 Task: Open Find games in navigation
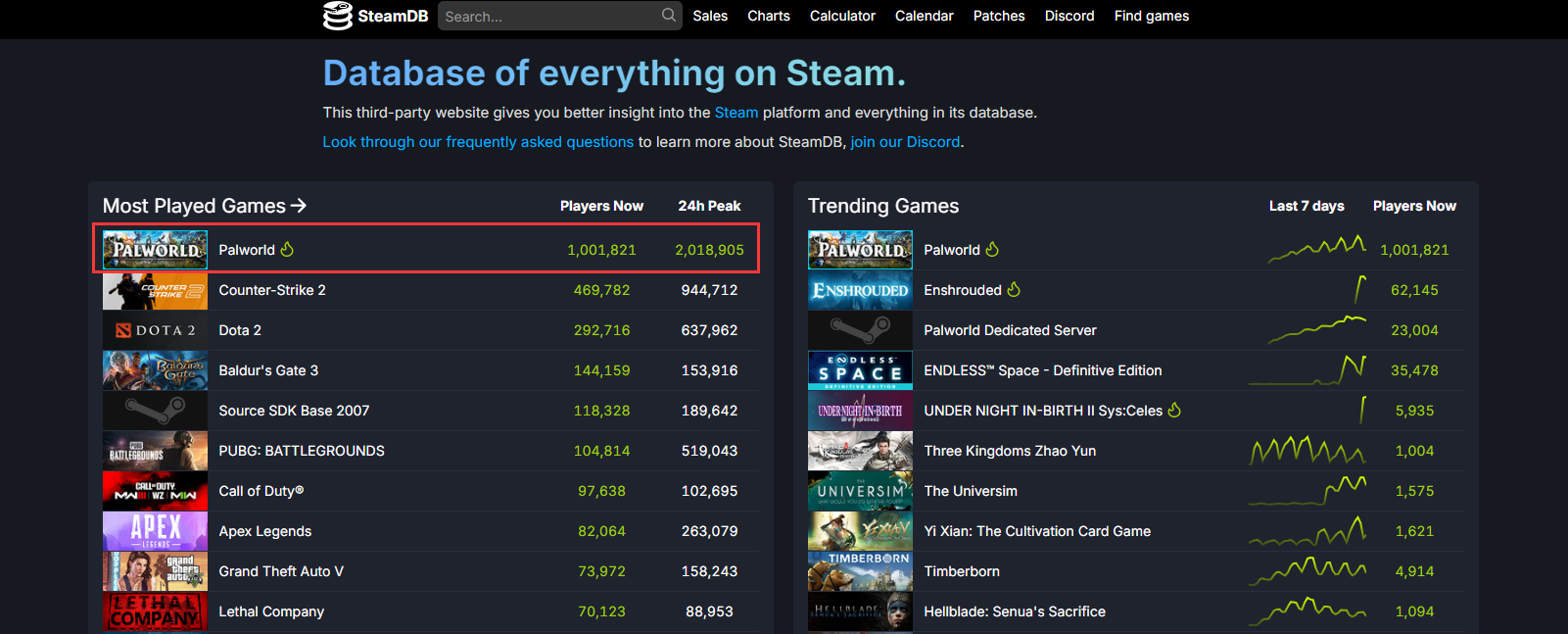tap(1152, 16)
